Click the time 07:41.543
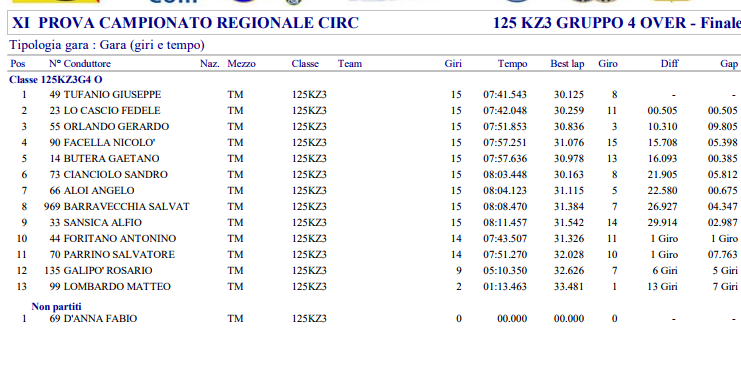Screen dimensions: 741x370 pyautogui.click(x=505, y=95)
